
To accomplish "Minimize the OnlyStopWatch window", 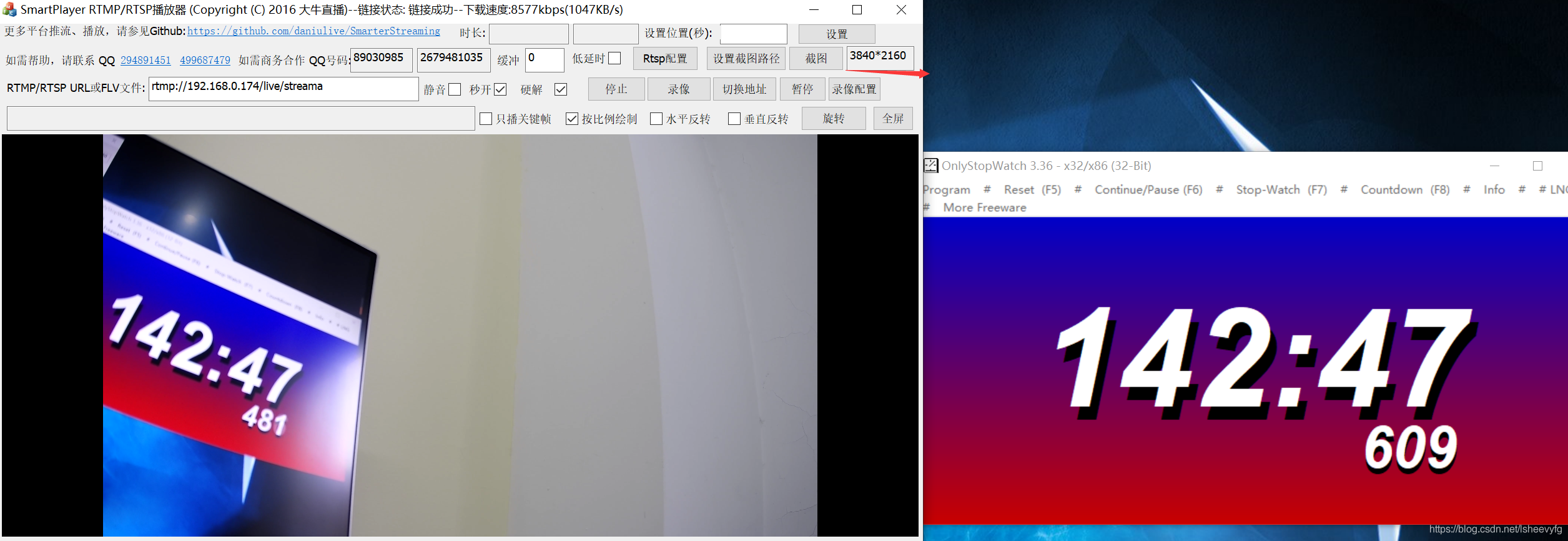I will click(x=1494, y=166).
